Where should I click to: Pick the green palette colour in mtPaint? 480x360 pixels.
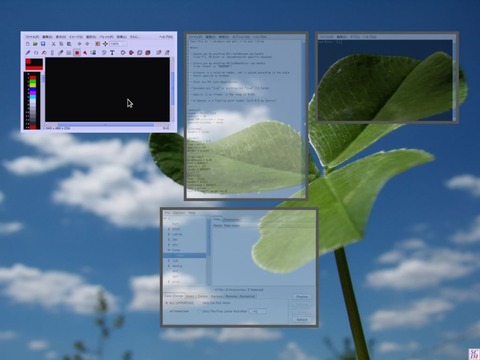coord(33,82)
